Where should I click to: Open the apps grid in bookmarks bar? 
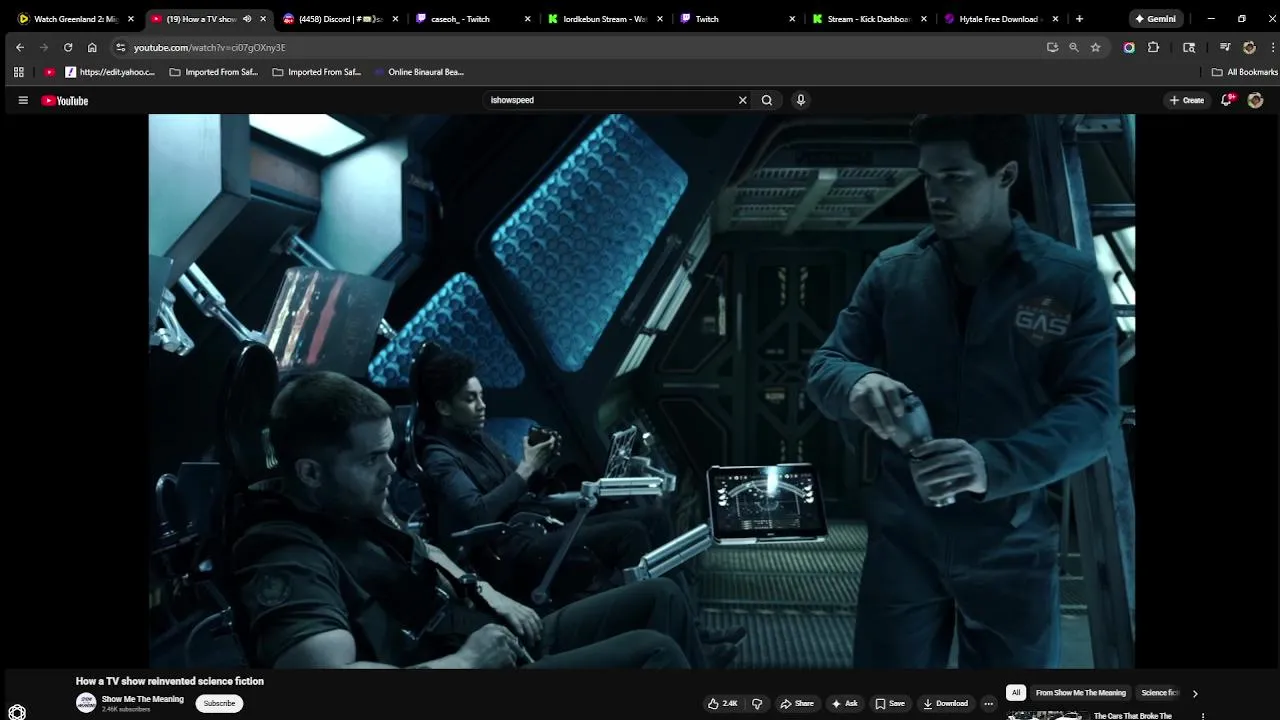tap(18, 72)
